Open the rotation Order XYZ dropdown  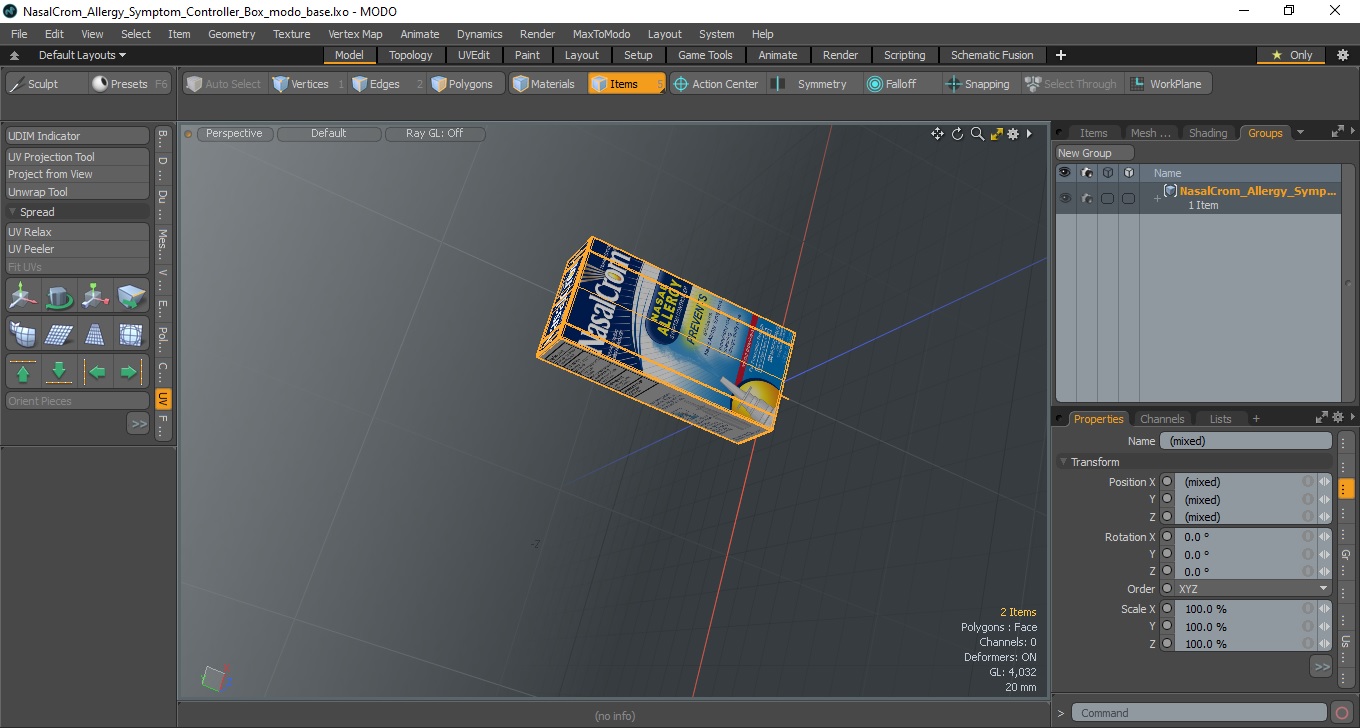1253,589
